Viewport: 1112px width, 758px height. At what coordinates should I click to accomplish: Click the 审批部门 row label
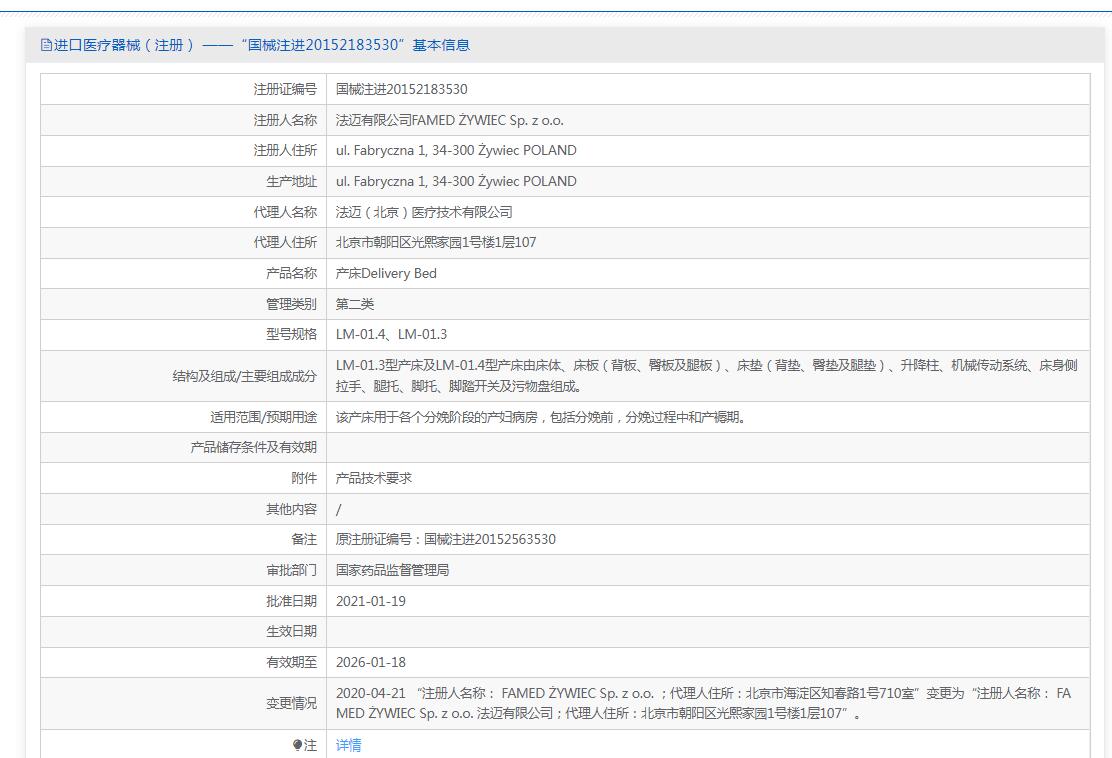pos(291,570)
